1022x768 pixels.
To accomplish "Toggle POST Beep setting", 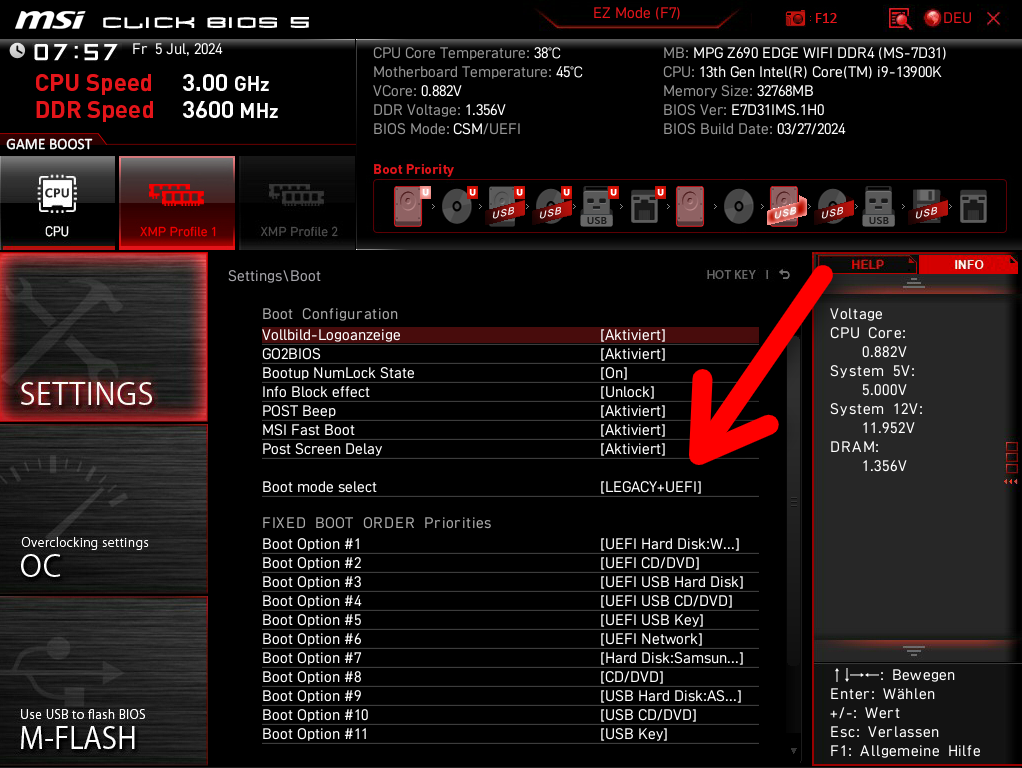I will point(510,411).
